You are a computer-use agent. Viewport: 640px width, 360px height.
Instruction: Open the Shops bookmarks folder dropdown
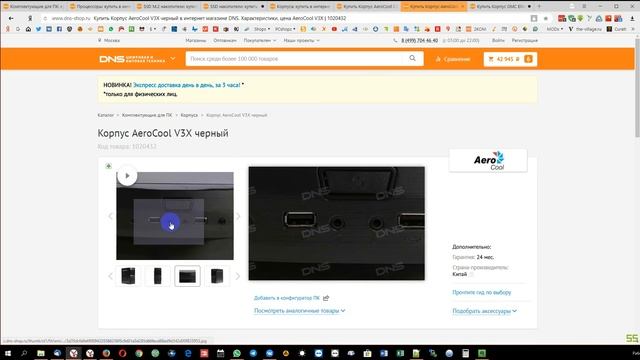262,29
